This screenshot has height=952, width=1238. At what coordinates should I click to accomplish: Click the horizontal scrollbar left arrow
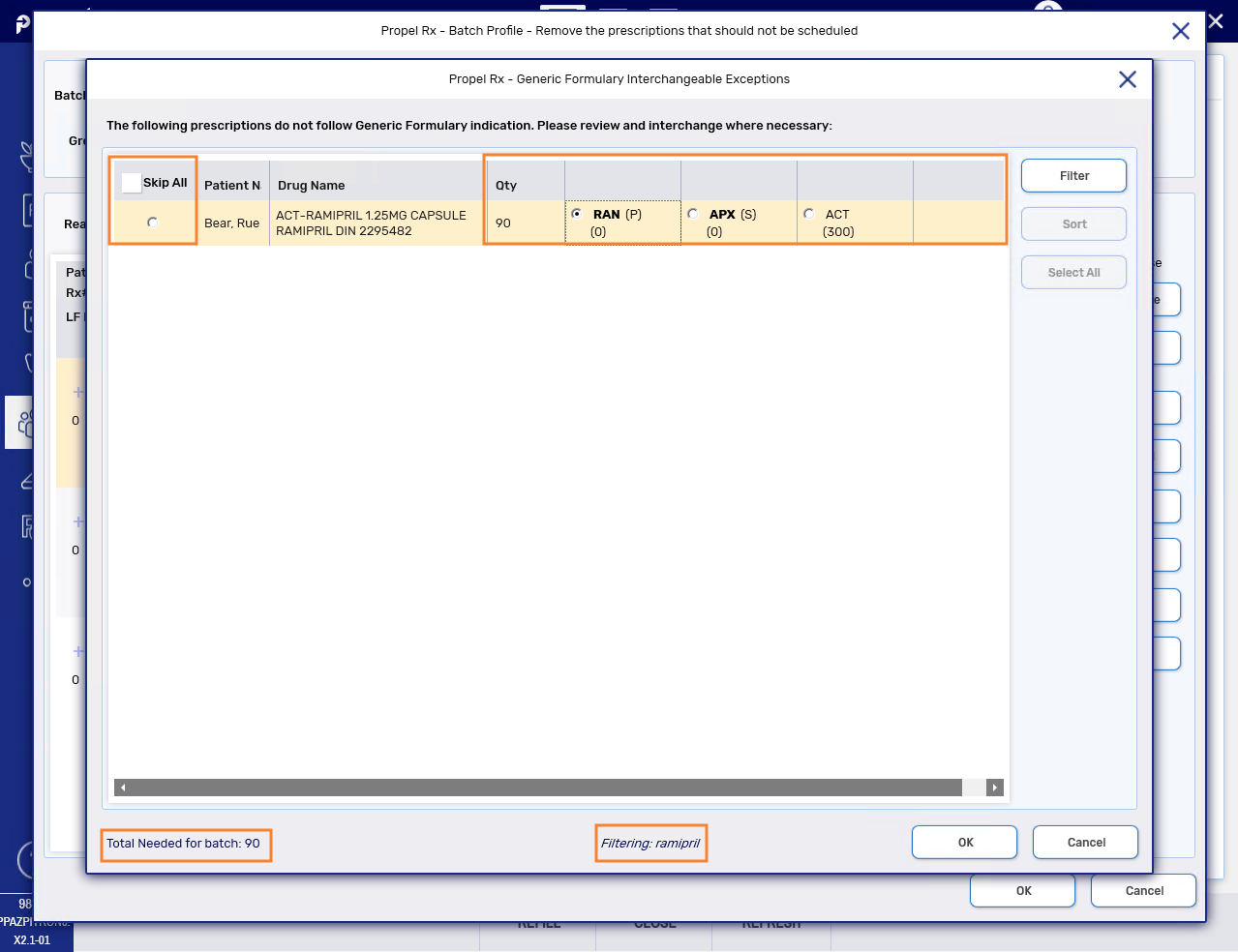[123, 788]
